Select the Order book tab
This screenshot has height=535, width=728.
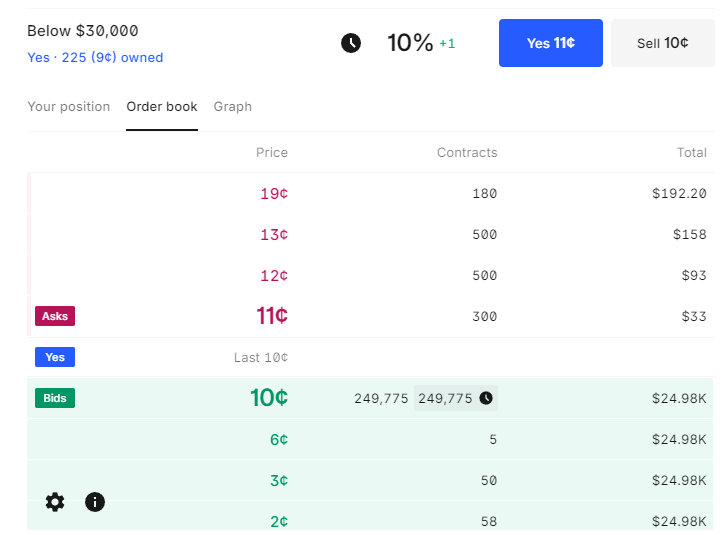[162, 107]
